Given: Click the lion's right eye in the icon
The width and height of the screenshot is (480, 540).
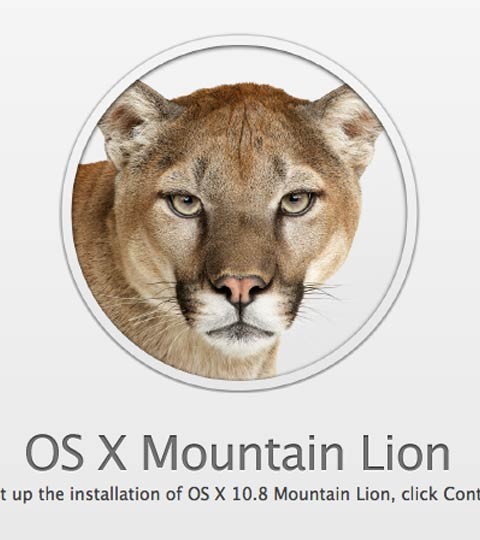Looking at the screenshot, I should pyautogui.click(x=297, y=203).
